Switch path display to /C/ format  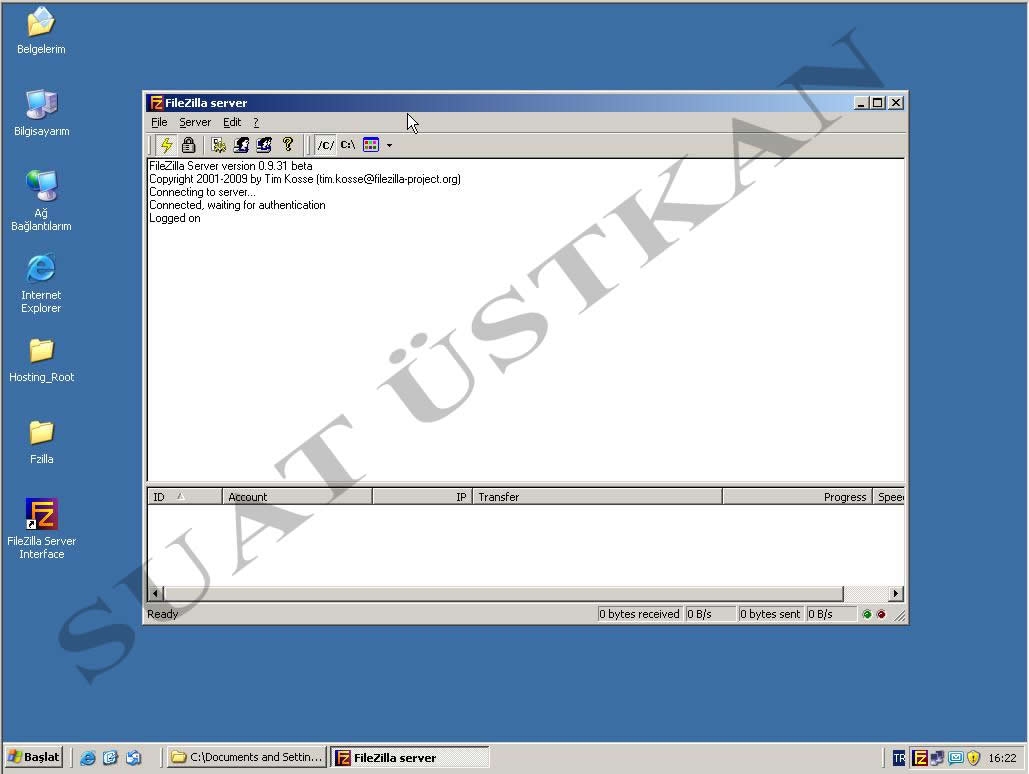pos(326,144)
